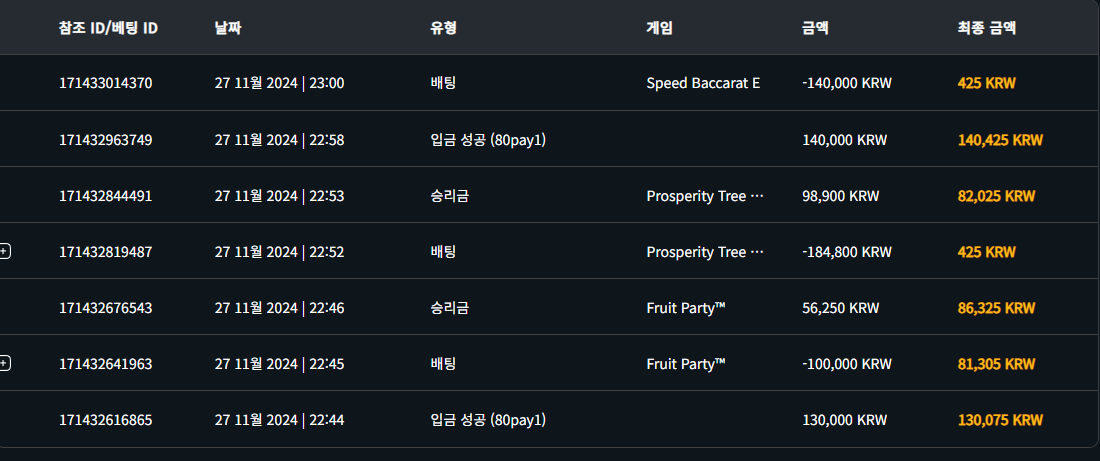Select the 최종 금액 column header
Viewport: 1100px width, 461px height.
pyautogui.click(x=987, y=28)
